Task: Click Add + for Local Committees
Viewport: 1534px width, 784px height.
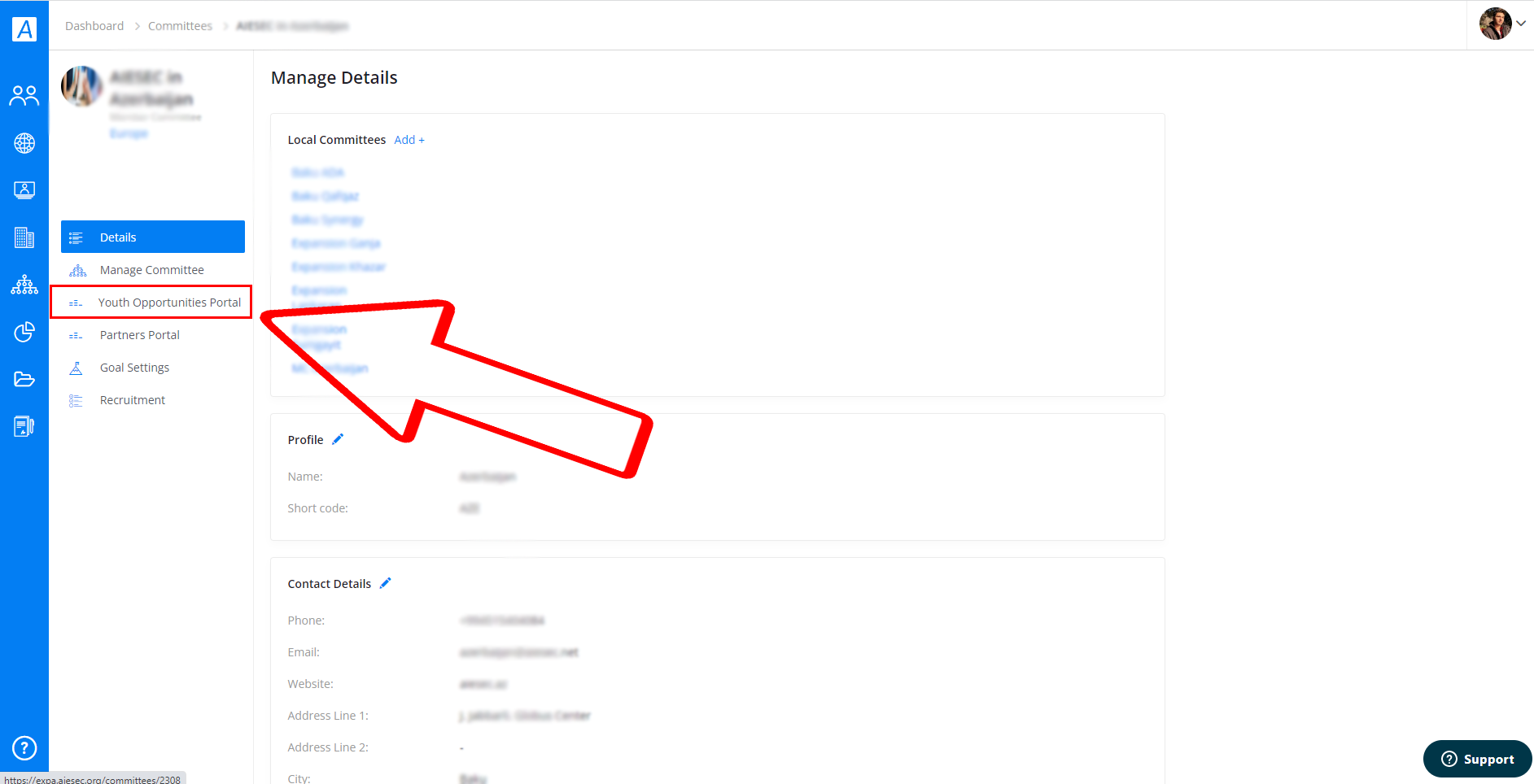Action: [409, 140]
